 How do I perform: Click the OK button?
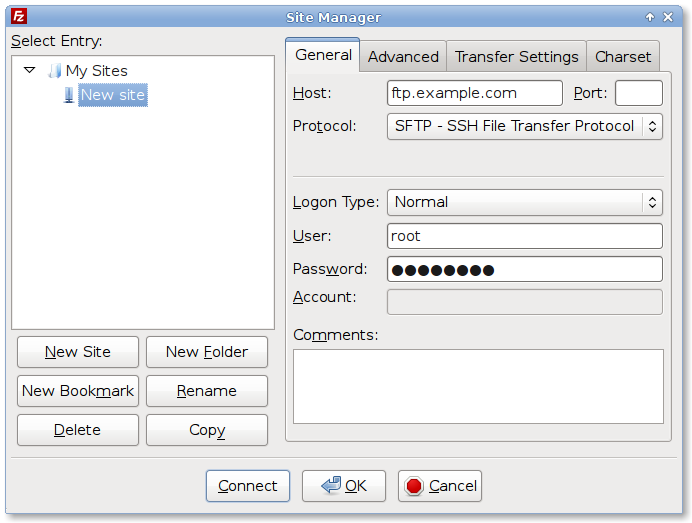click(x=344, y=486)
